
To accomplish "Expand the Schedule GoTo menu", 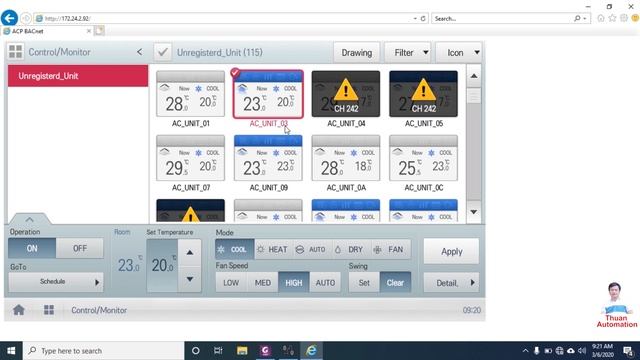I will (x=56, y=282).
